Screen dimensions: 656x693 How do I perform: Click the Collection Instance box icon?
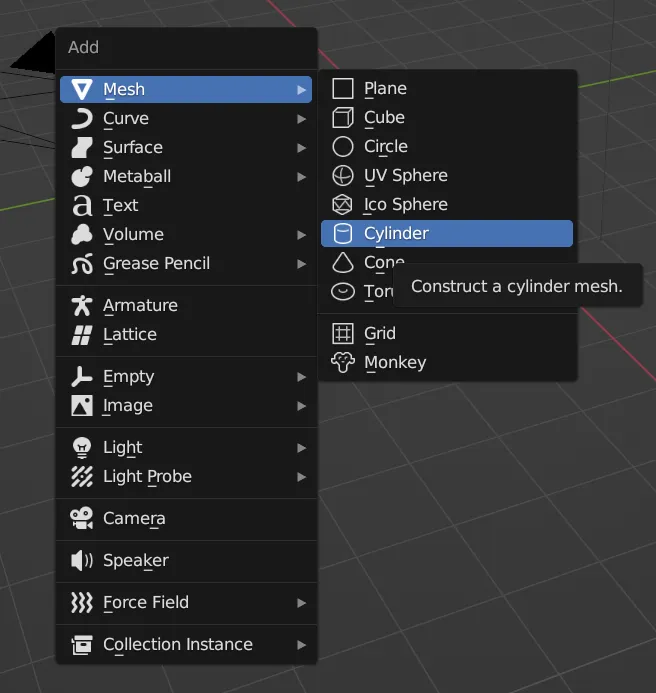pyautogui.click(x=82, y=644)
